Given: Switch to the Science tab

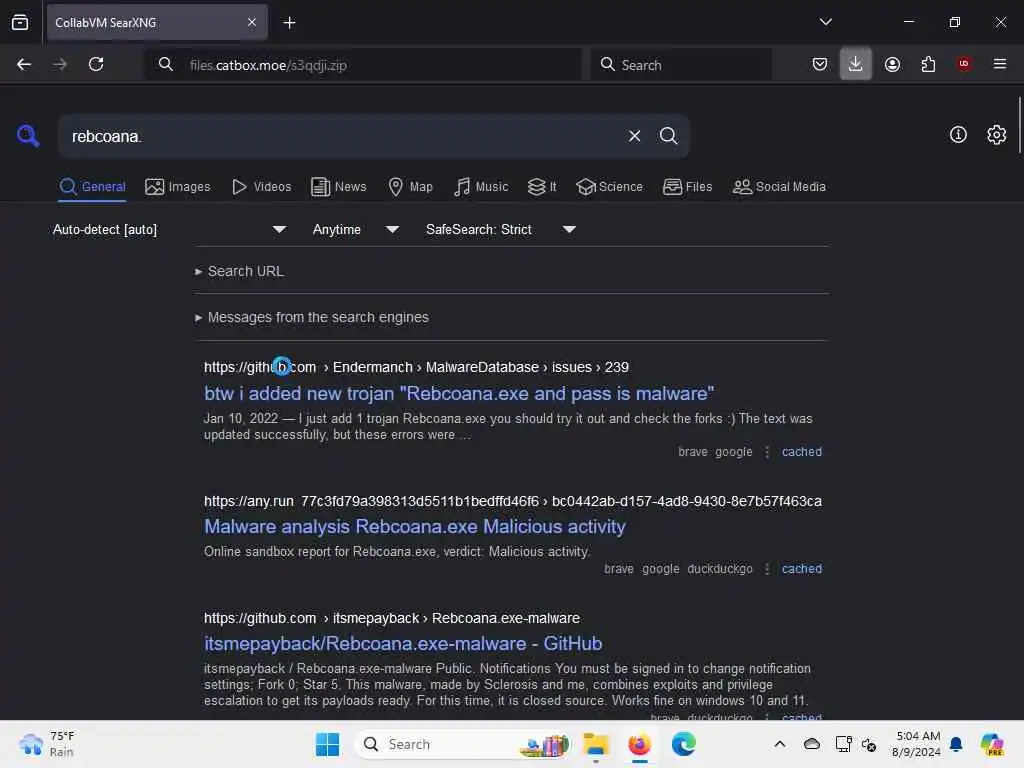Looking at the screenshot, I should click(609, 187).
